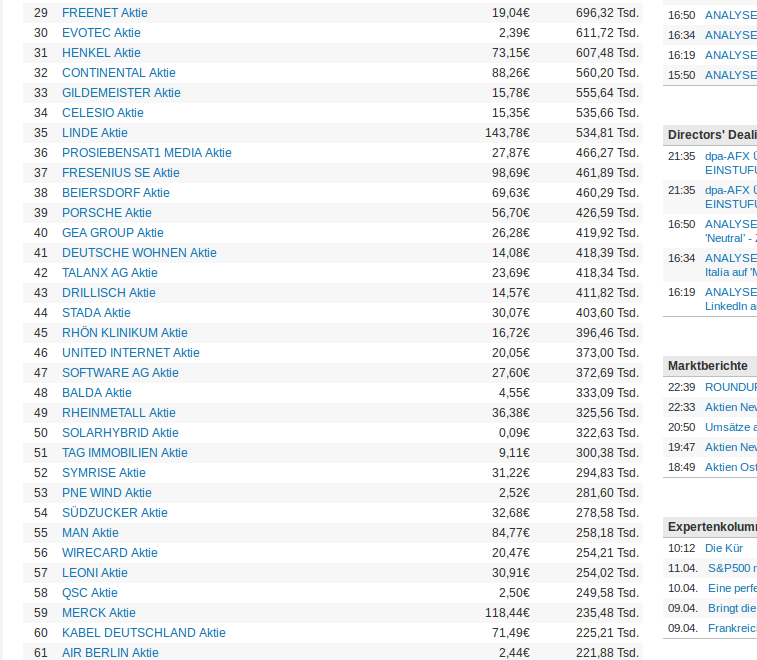
Task: Open the 22:39 ROUNDUP market report
Action: click(x=730, y=388)
